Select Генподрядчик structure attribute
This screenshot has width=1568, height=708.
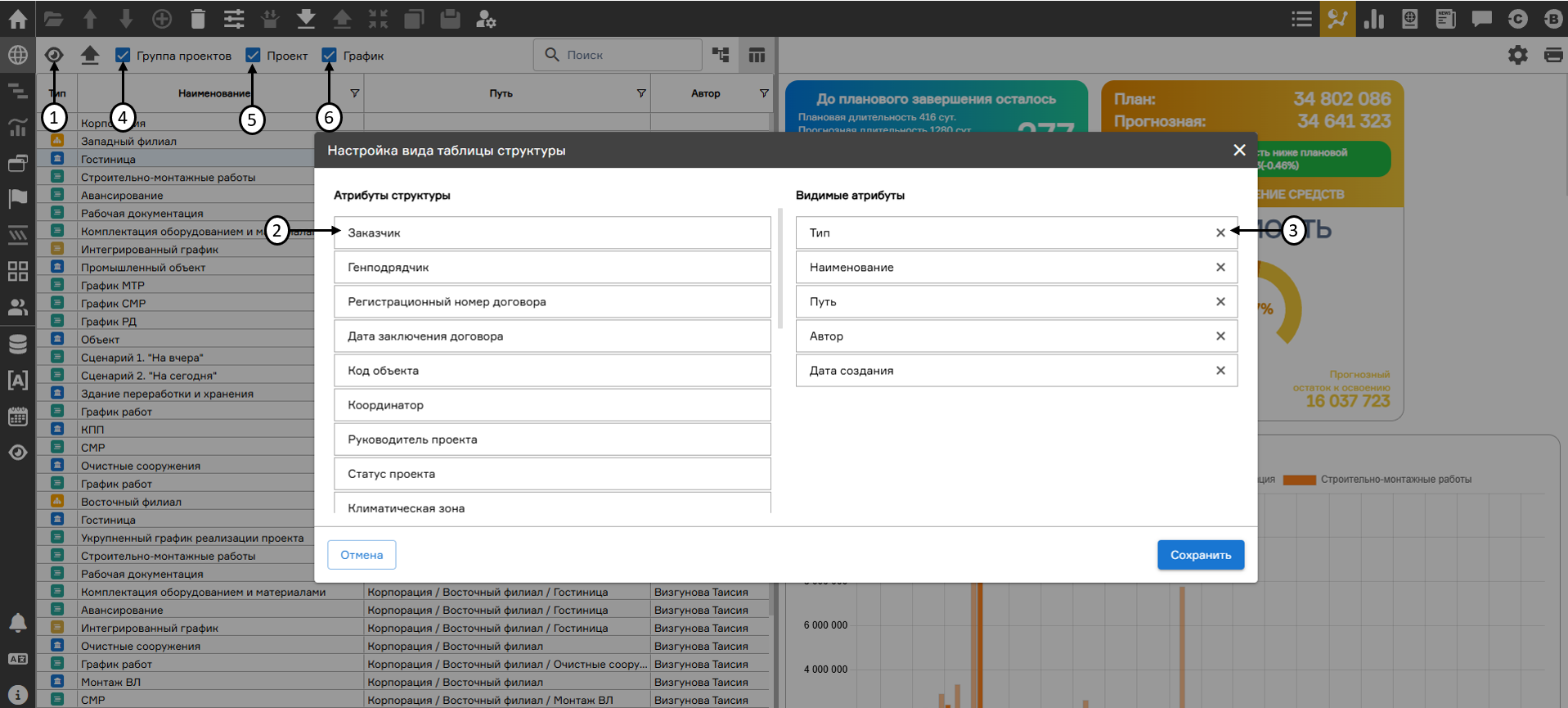coord(552,267)
